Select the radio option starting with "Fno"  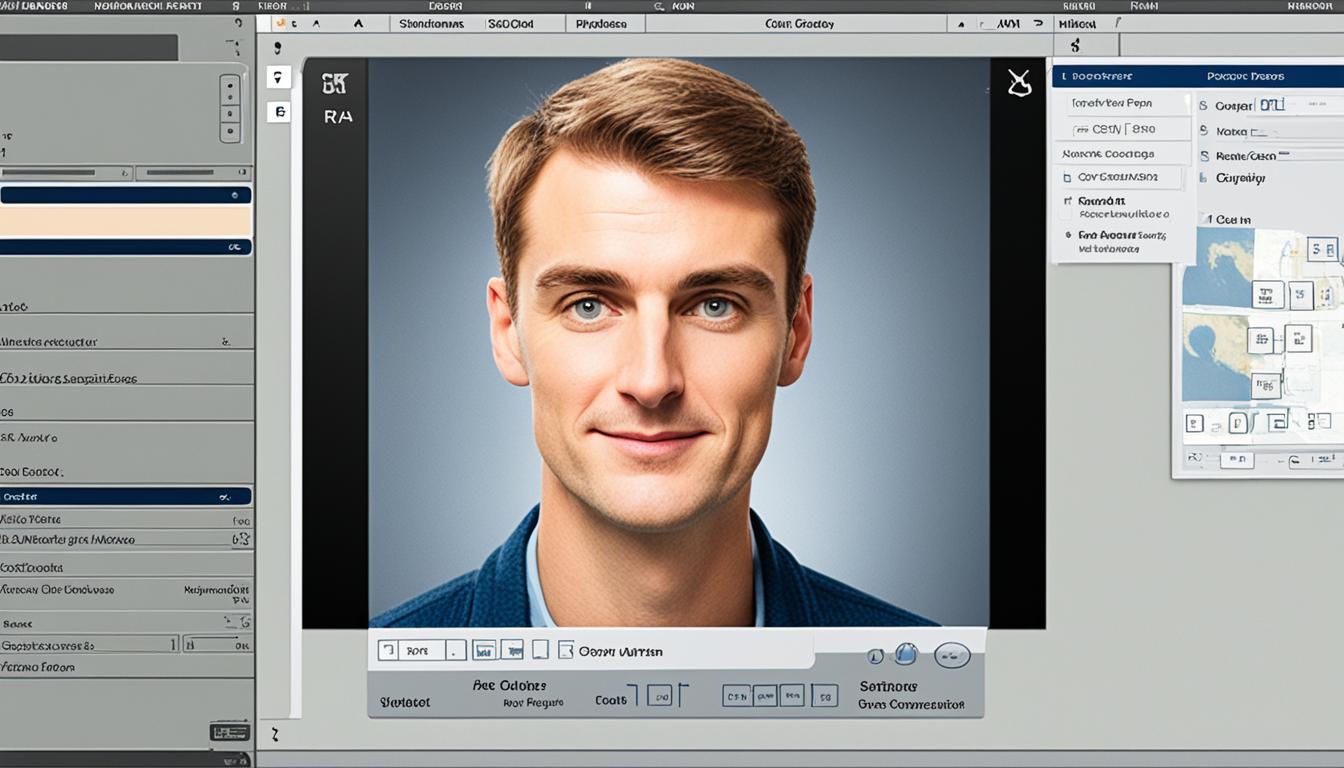(1066, 235)
